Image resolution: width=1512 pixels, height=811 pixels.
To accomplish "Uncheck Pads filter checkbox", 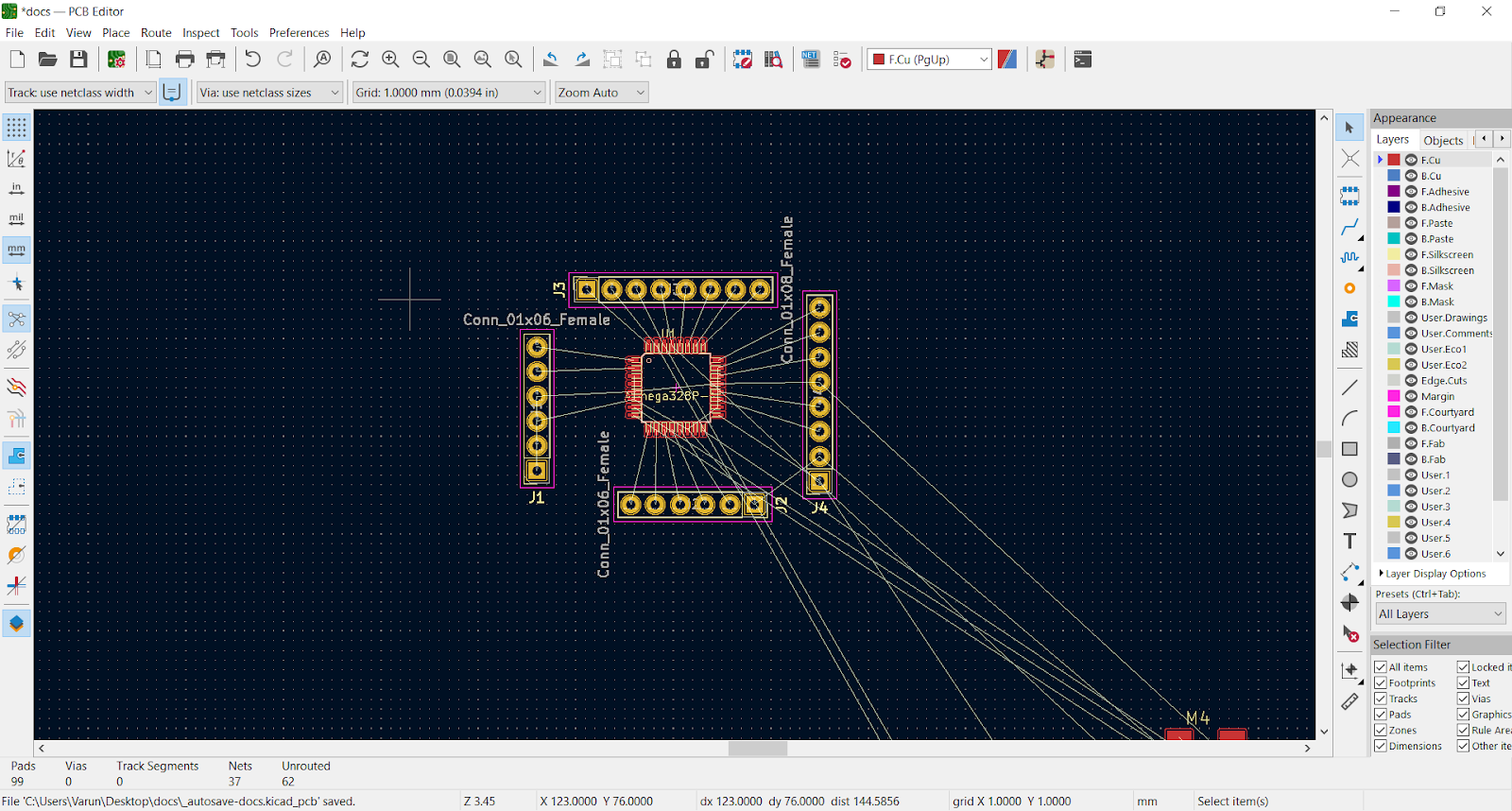I will [x=1381, y=715].
